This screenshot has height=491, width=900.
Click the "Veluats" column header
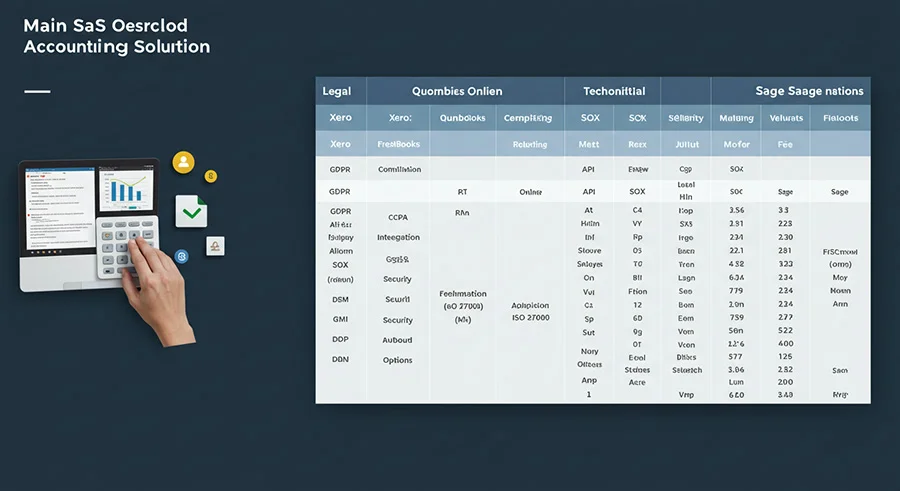[786, 118]
